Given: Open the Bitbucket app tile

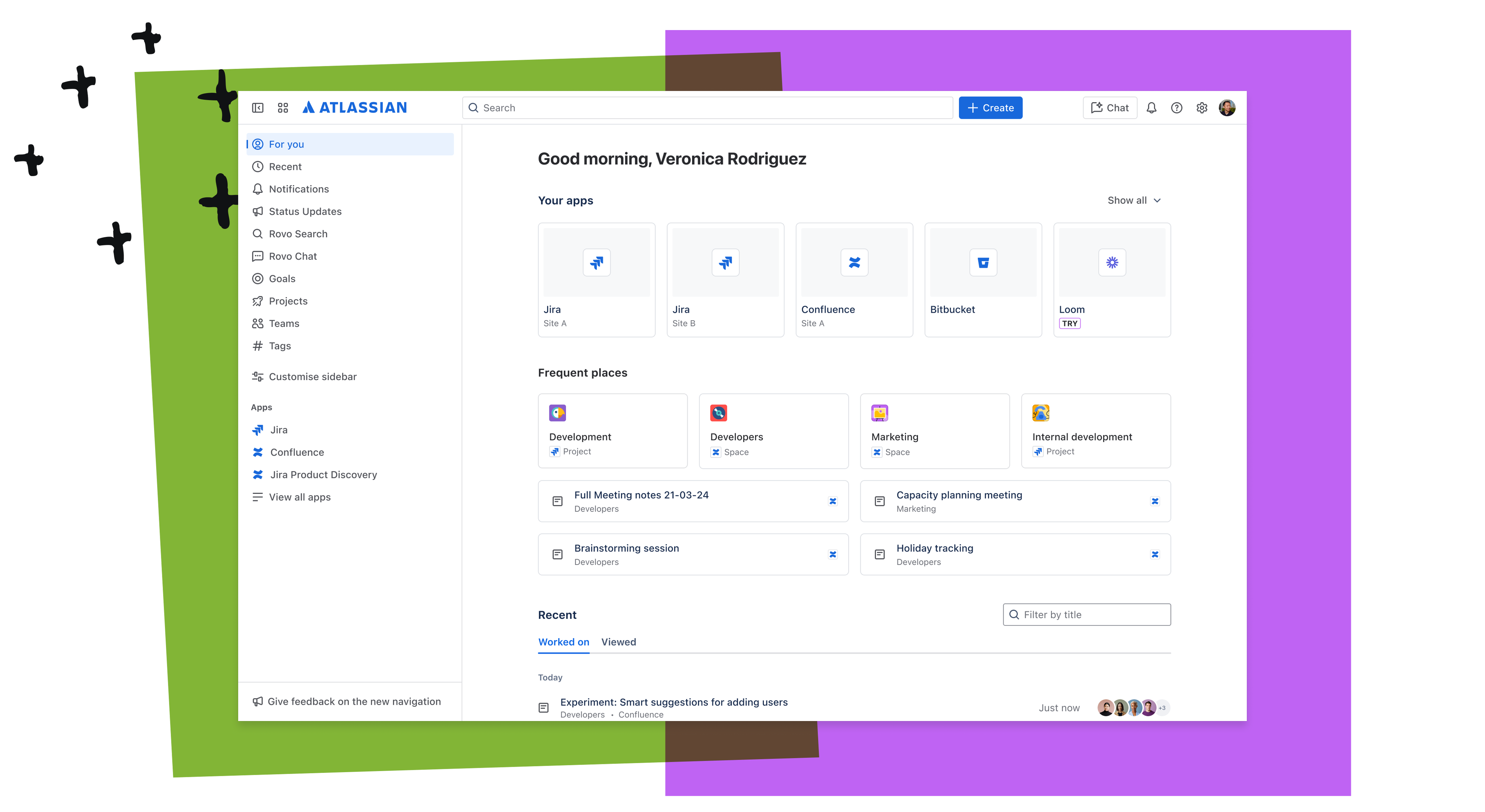Looking at the screenshot, I should tap(983, 279).
